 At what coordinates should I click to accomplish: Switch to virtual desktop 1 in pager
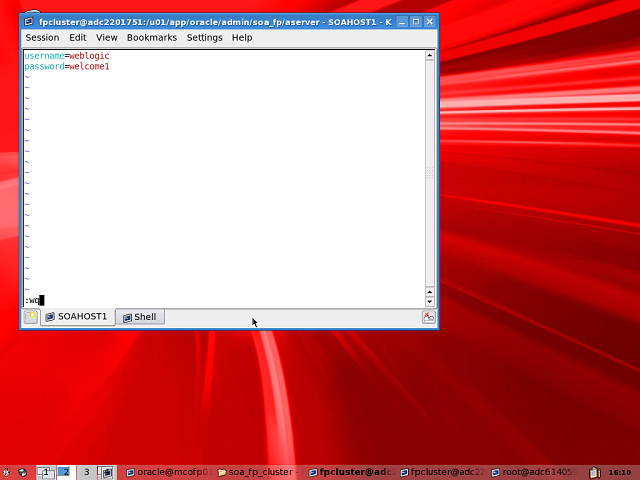click(x=46, y=472)
